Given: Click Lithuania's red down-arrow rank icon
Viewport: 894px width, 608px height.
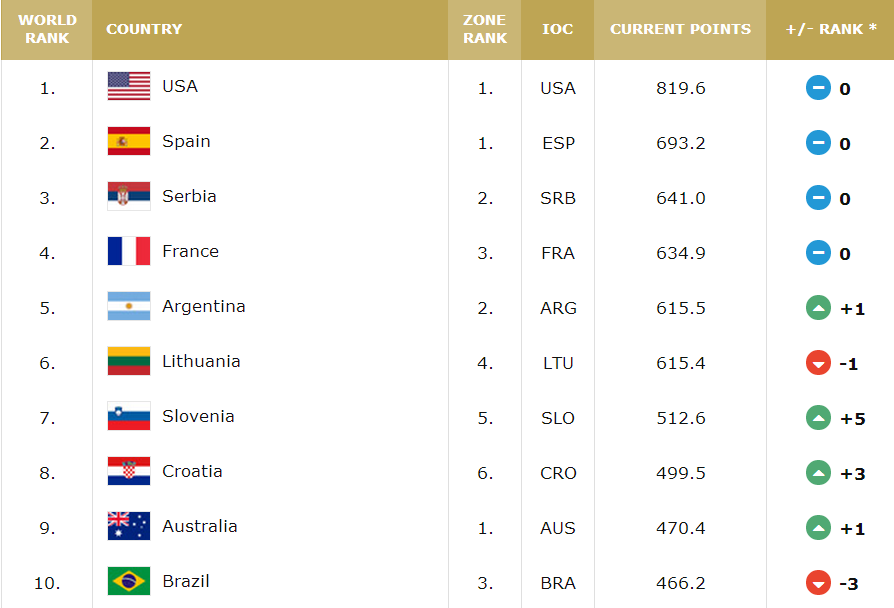Looking at the screenshot, I should click(x=818, y=363).
